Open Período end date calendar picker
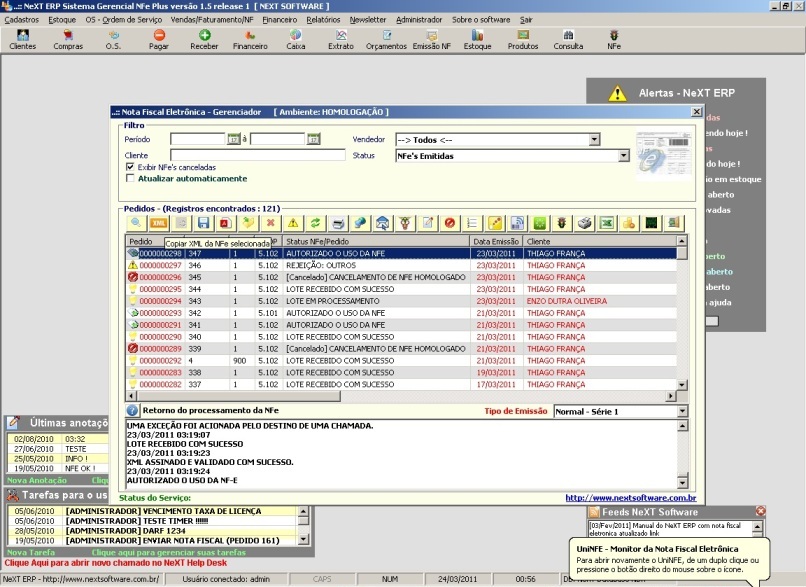The height and width of the screenshot is (587, 806). (314, 139)
